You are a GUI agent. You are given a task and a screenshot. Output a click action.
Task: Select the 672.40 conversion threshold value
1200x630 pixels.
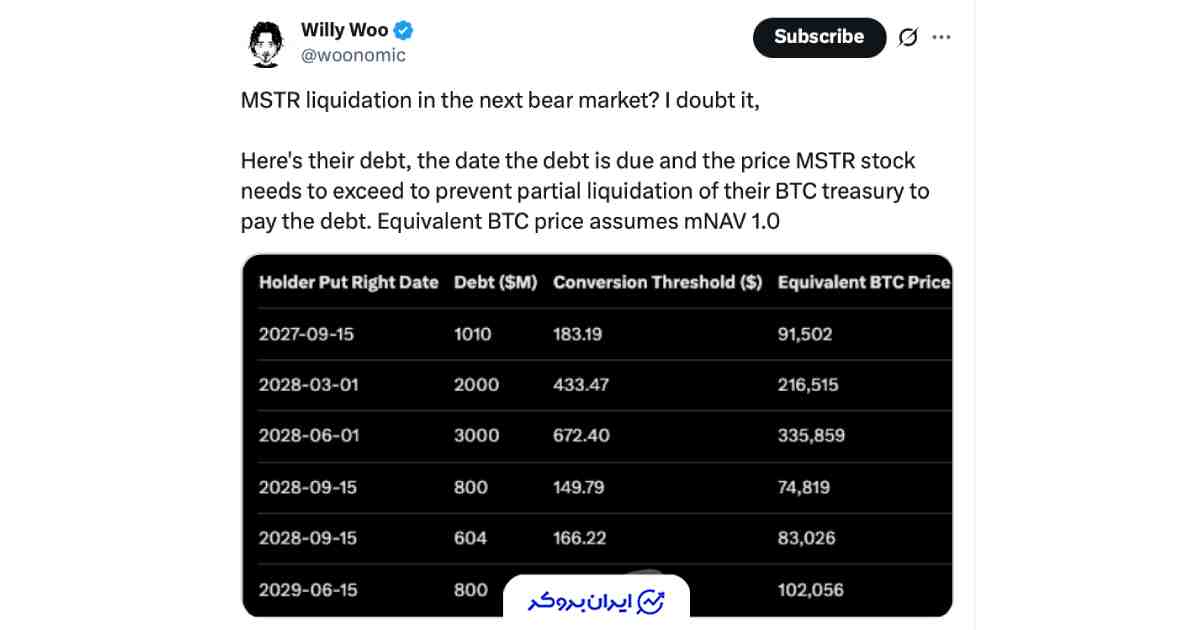[x=581, y=436]
